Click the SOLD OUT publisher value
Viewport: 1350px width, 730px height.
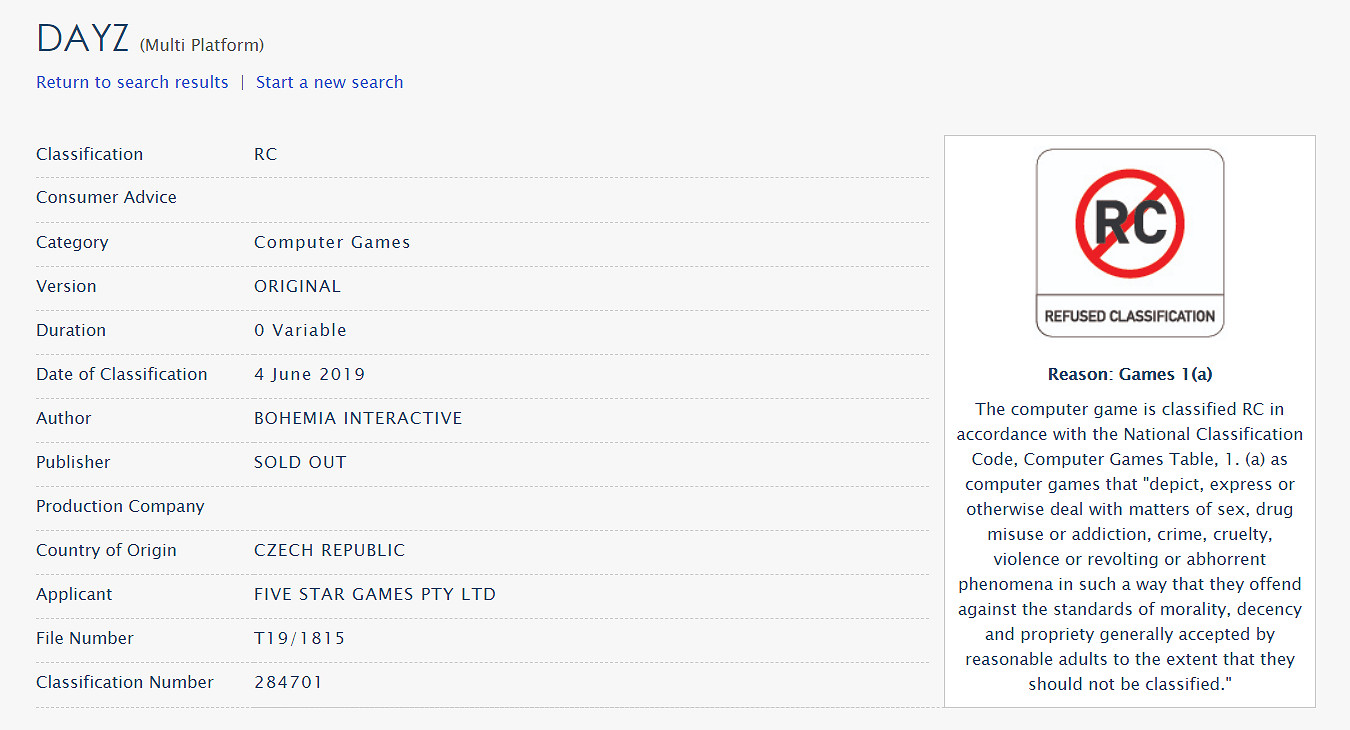point(300,462)
